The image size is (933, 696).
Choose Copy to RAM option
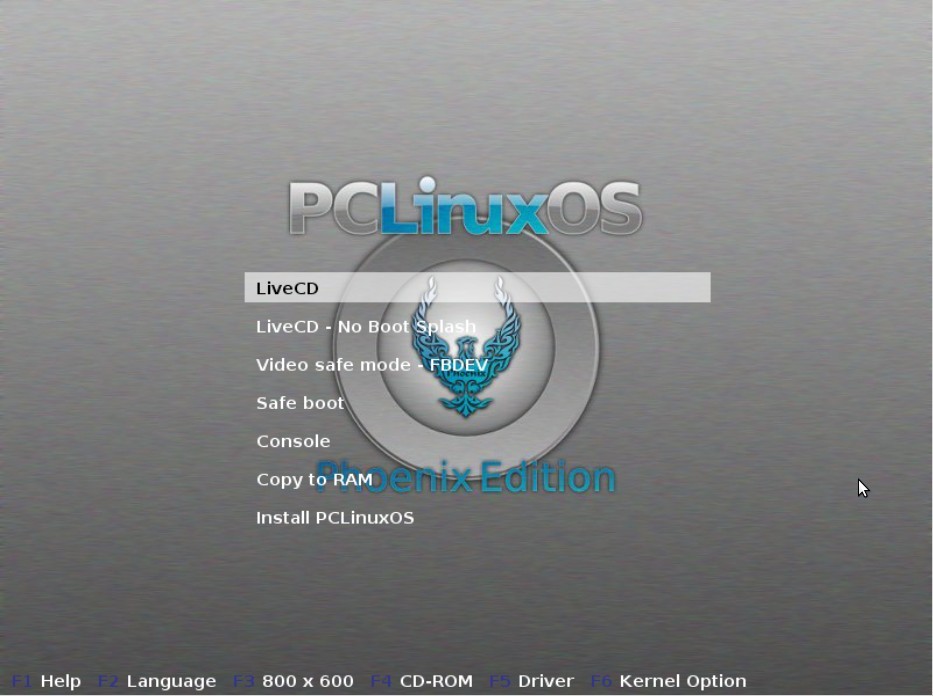pos(314,479)
